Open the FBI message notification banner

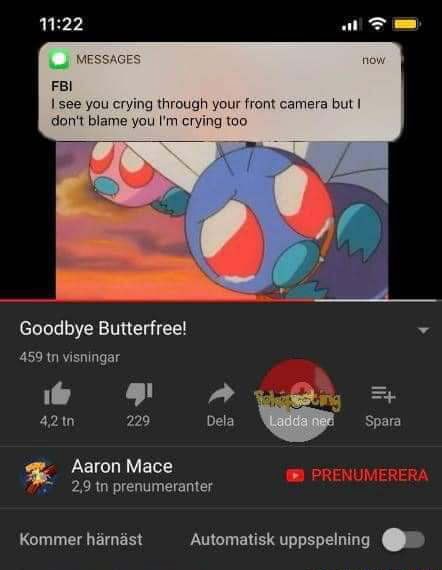tap(221, 92)
